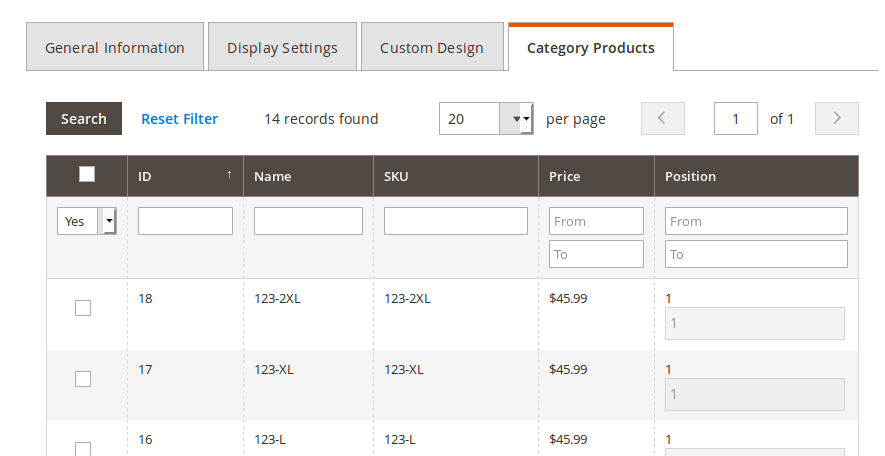Check the box for product 123-XL
This screenshot has height=456, width=885.
(83, 379)
